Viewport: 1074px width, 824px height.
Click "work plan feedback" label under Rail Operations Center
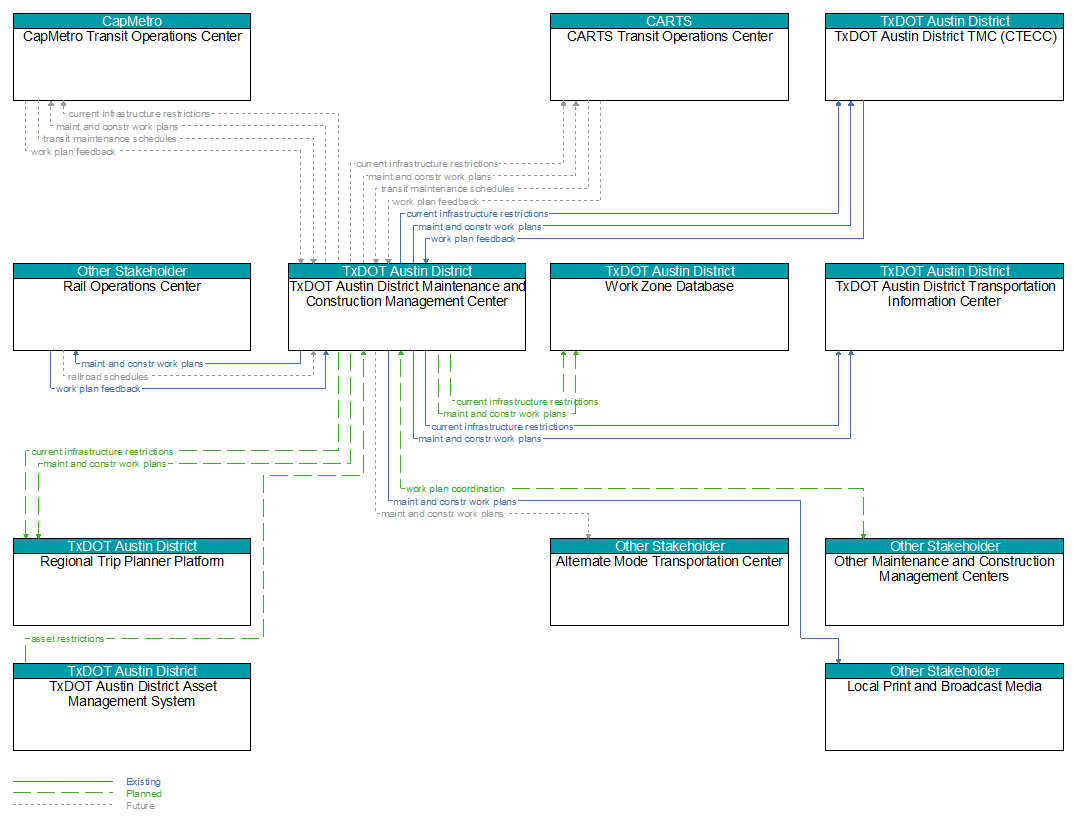point(98,389)
